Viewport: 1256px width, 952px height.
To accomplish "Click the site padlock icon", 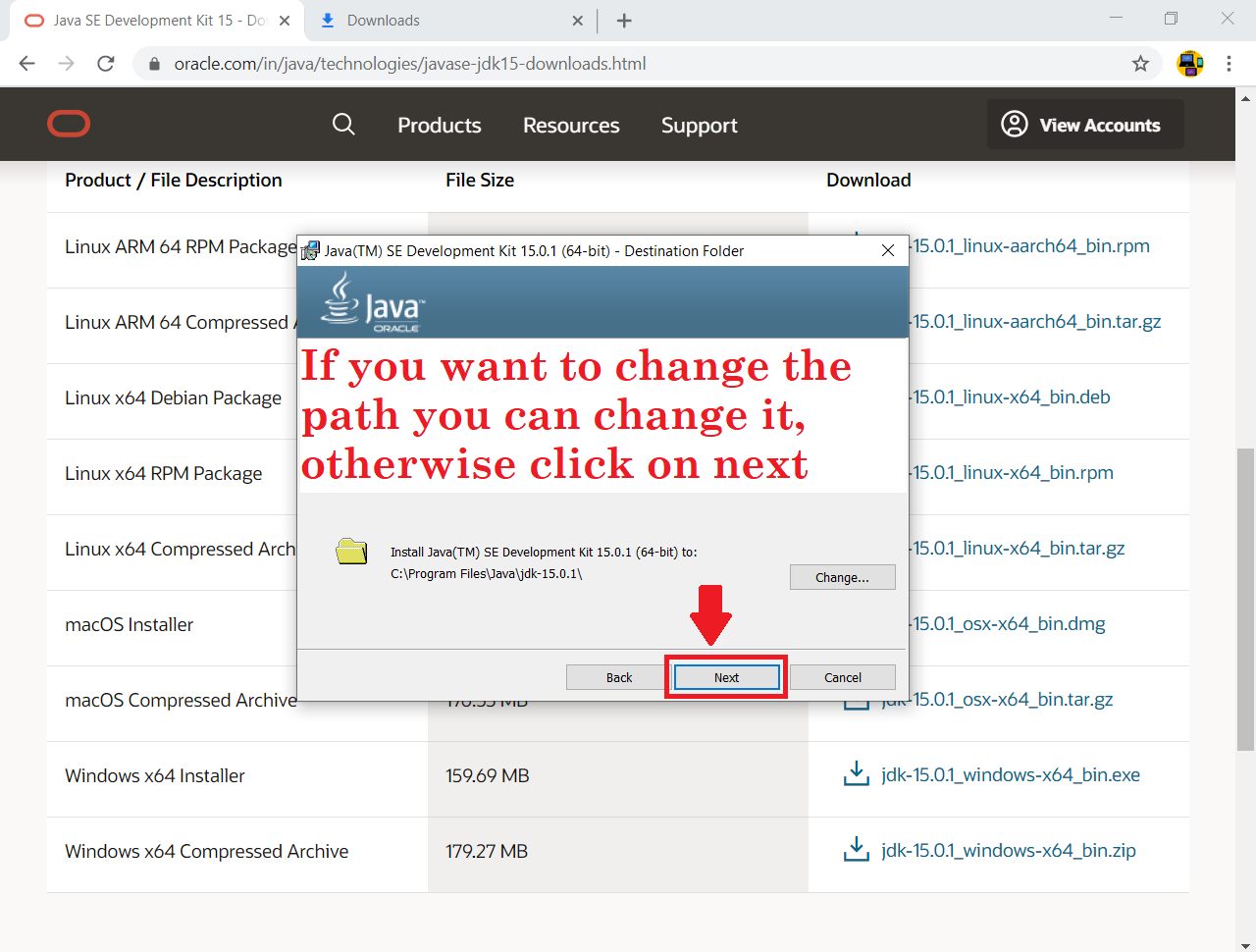I will point(154,64).
